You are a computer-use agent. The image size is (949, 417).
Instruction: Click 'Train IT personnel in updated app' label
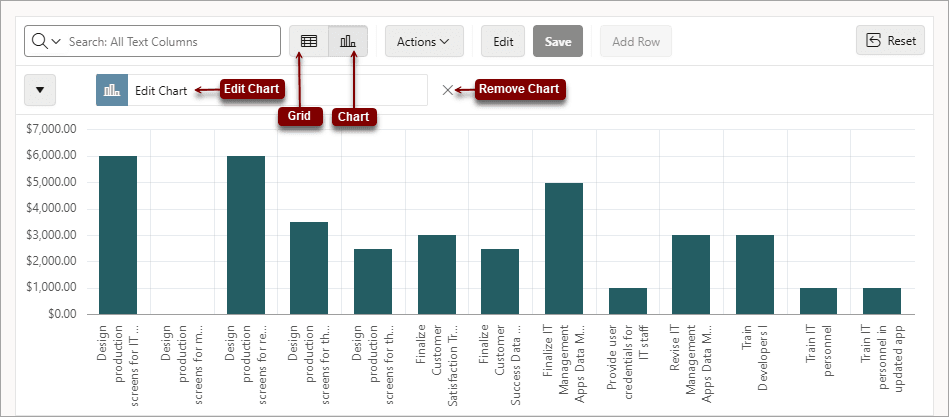[x=882, y=358]
